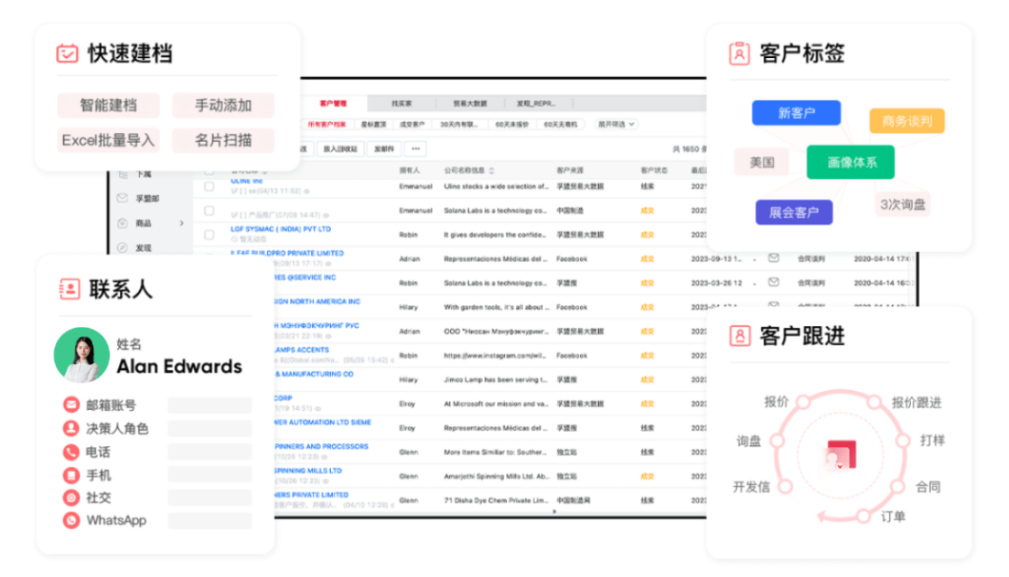1009x577 pixels.
Task: Click the 邮箱账号 envelope icon
Action: pos(71,405)
